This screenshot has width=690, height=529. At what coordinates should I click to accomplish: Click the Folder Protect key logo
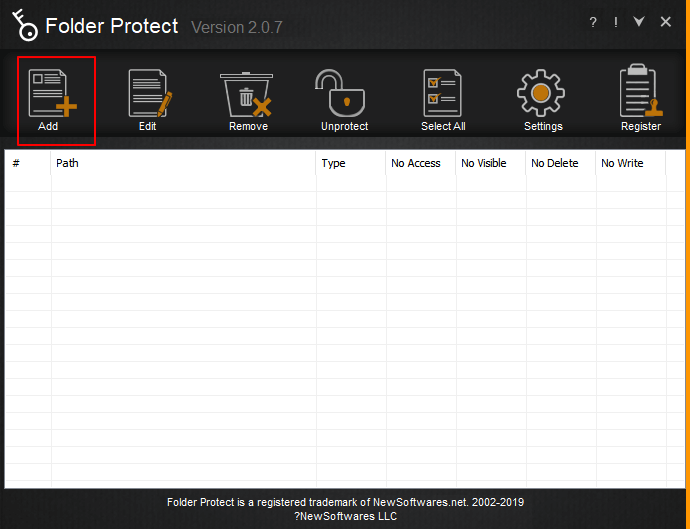click(x=22, y=24)
